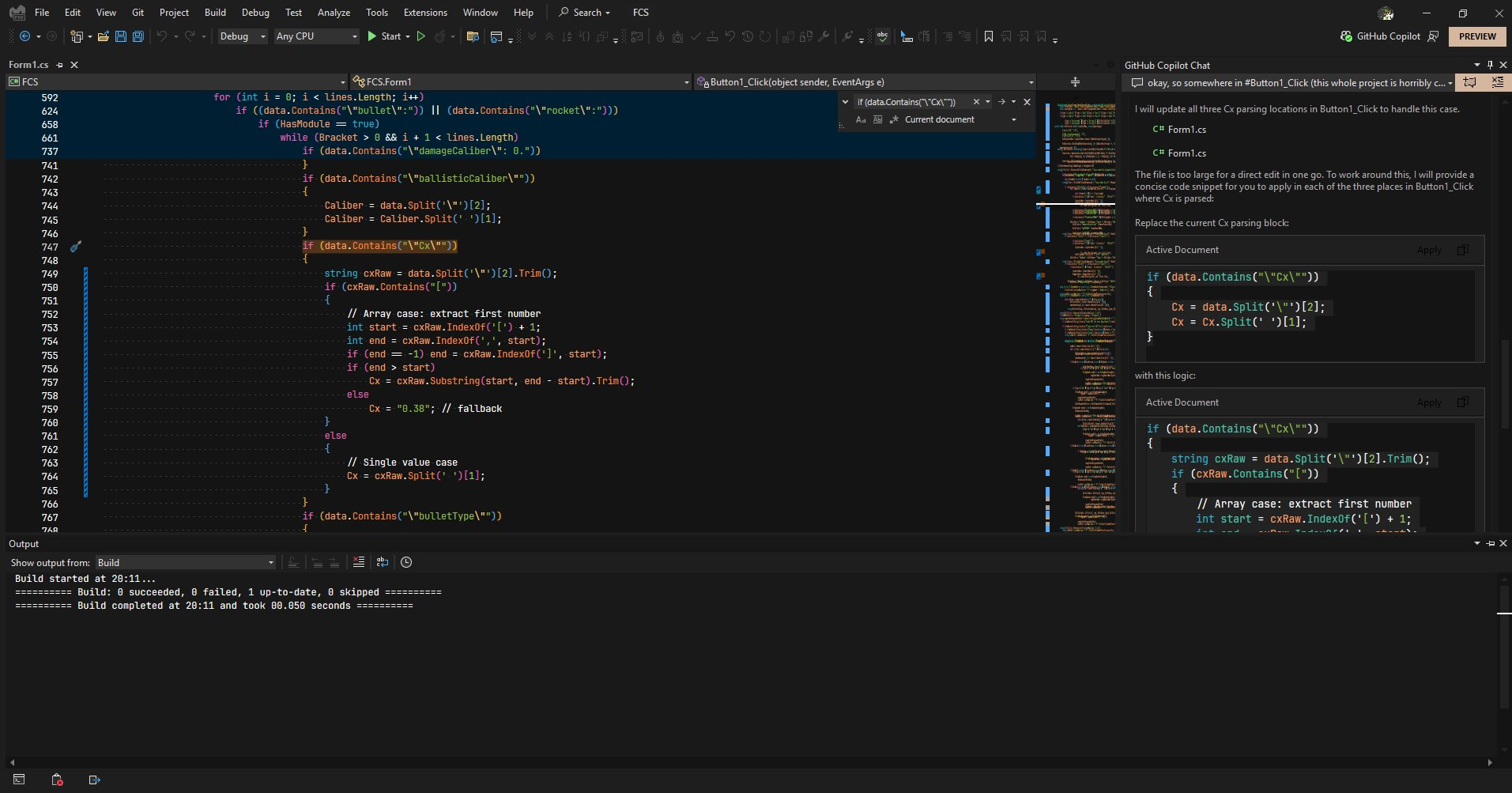
Task: Start a new Copilot chat thread icon
Action: tap(1469, 82)
